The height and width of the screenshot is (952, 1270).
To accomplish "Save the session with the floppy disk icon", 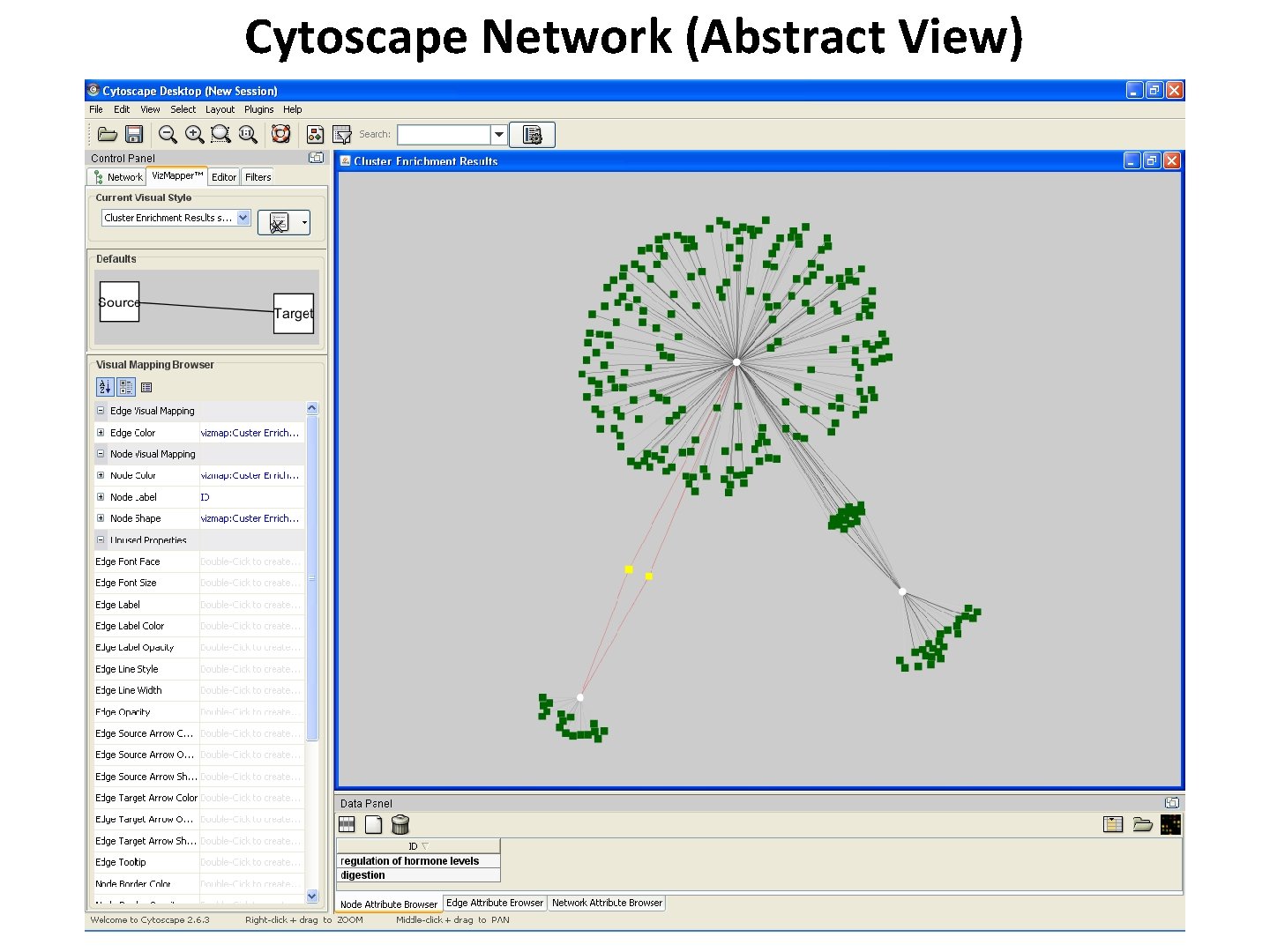I will [134, 134].
